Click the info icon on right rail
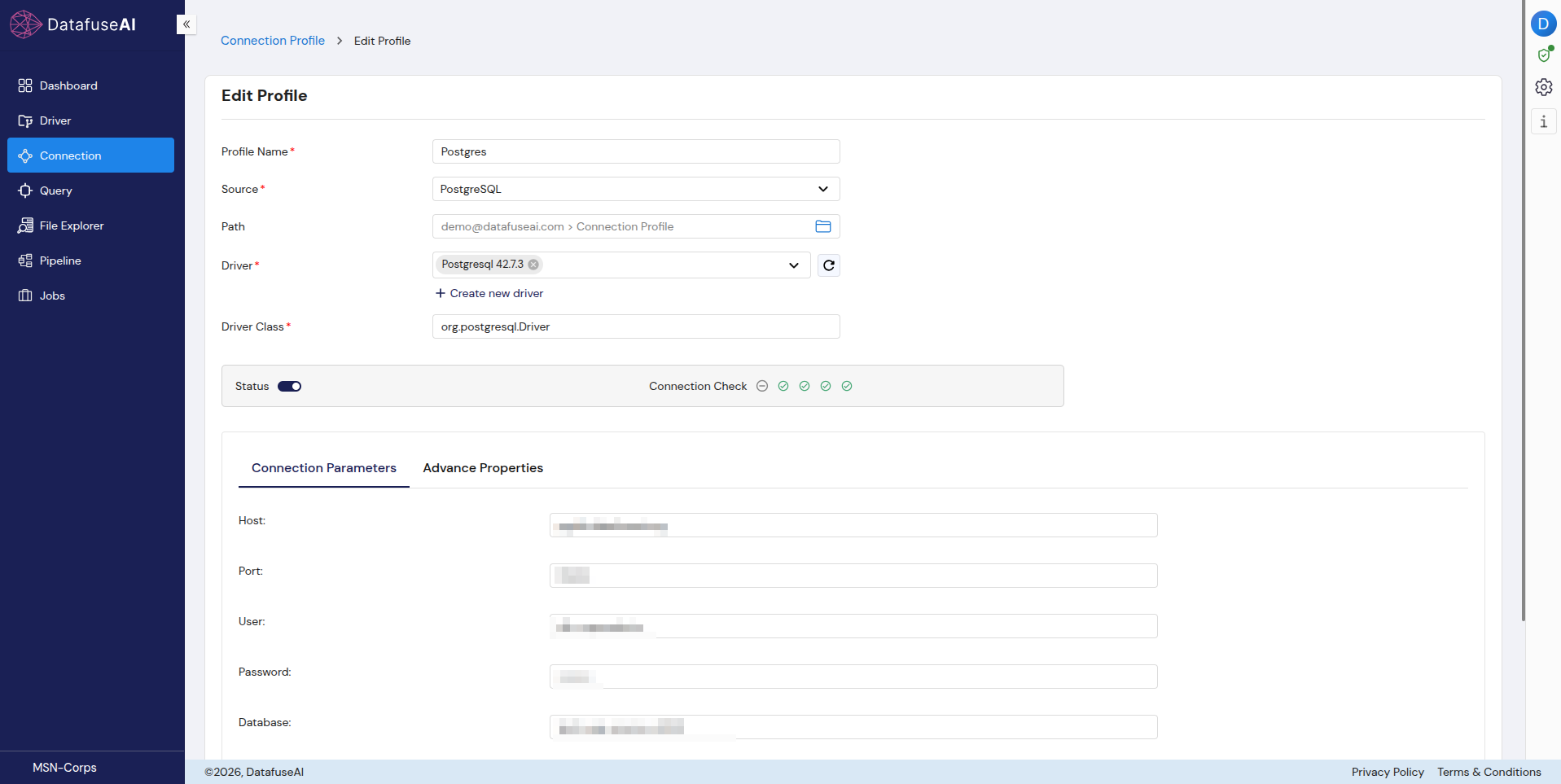 1544,121
